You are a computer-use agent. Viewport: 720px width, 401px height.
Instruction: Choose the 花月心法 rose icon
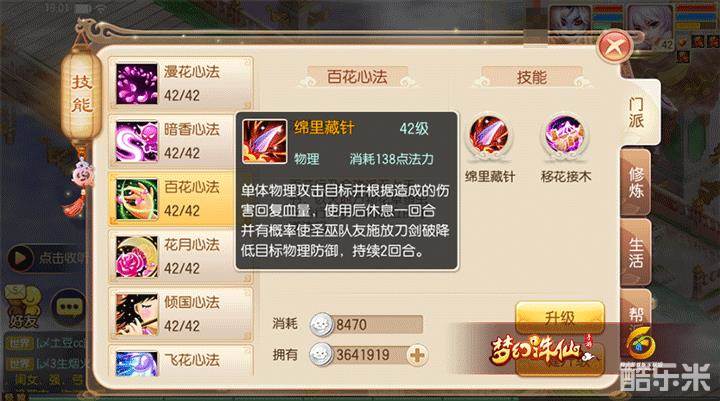tap(136, 257)
